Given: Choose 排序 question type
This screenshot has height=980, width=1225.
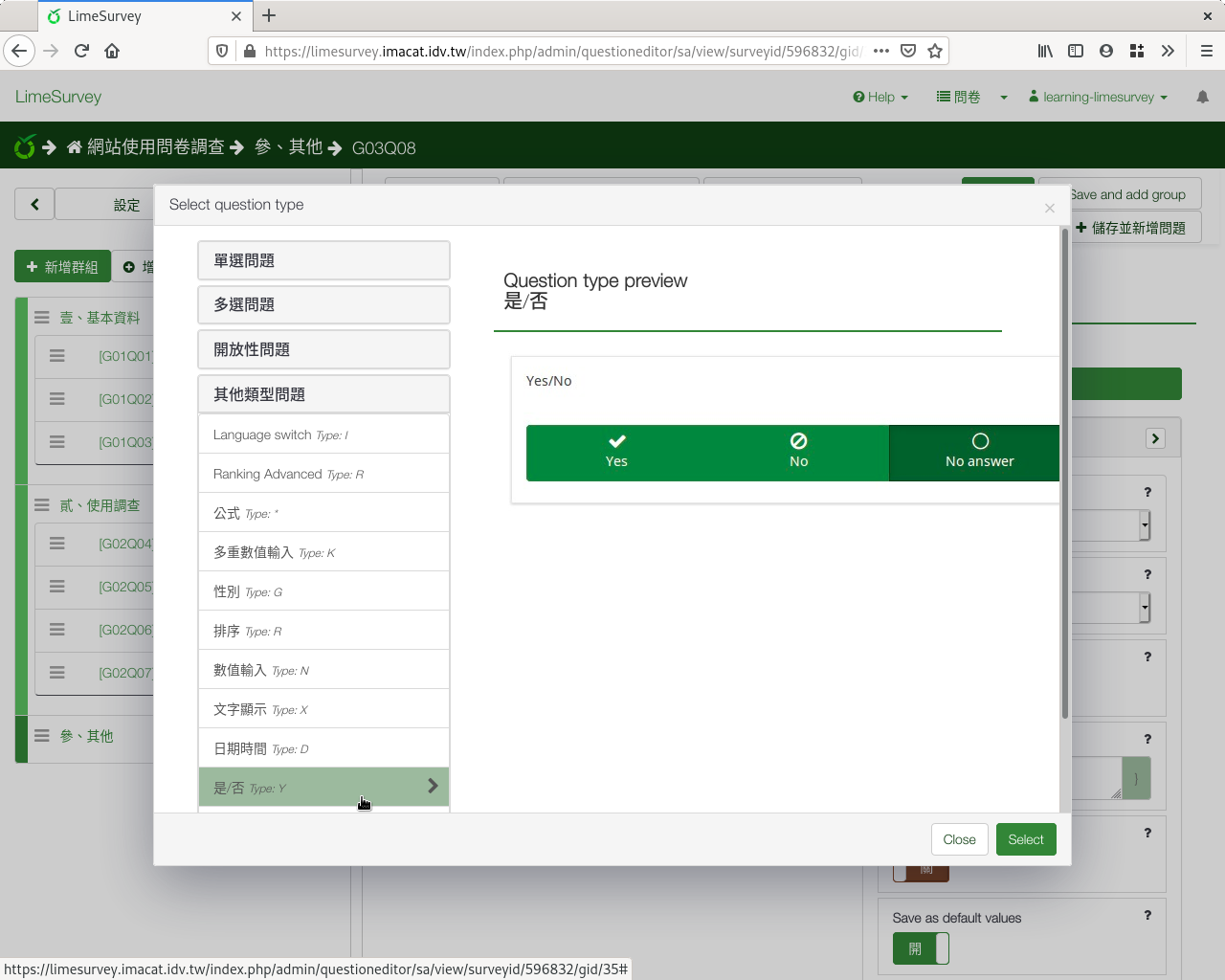Looking at the screenshot, I should pyautogui.click(x=323, y=631).
